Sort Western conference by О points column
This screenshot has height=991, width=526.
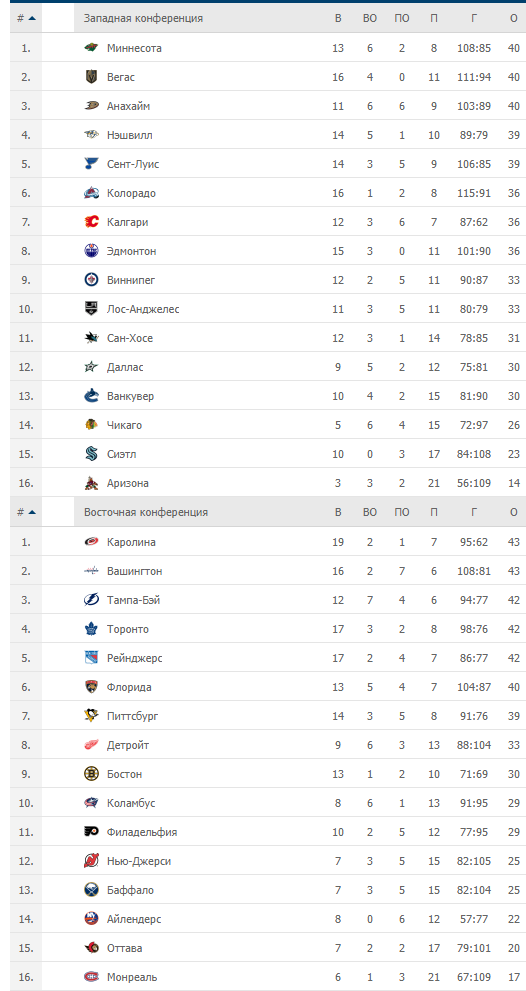pos(513,18)
